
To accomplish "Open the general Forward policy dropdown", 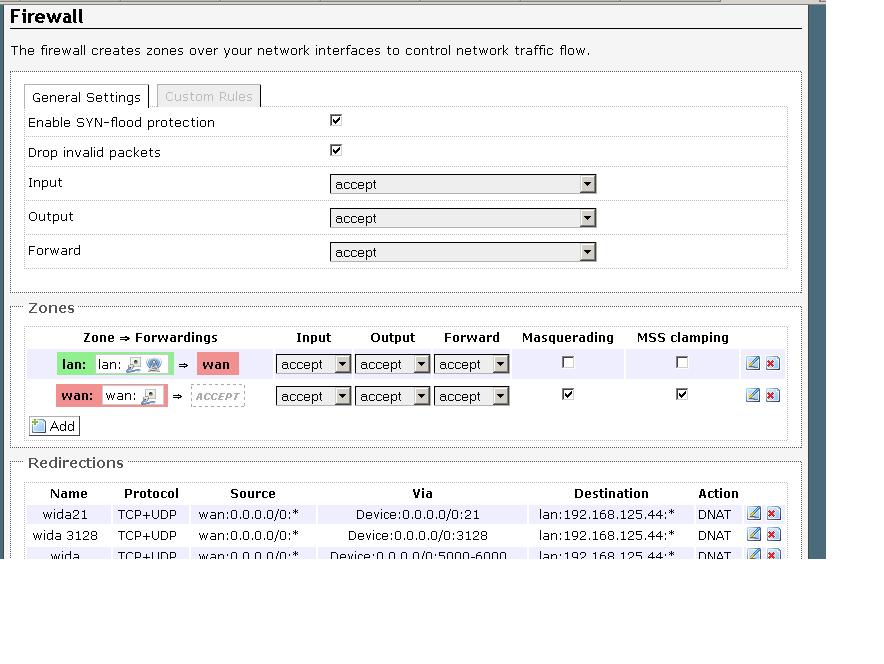I will [463, 253].
